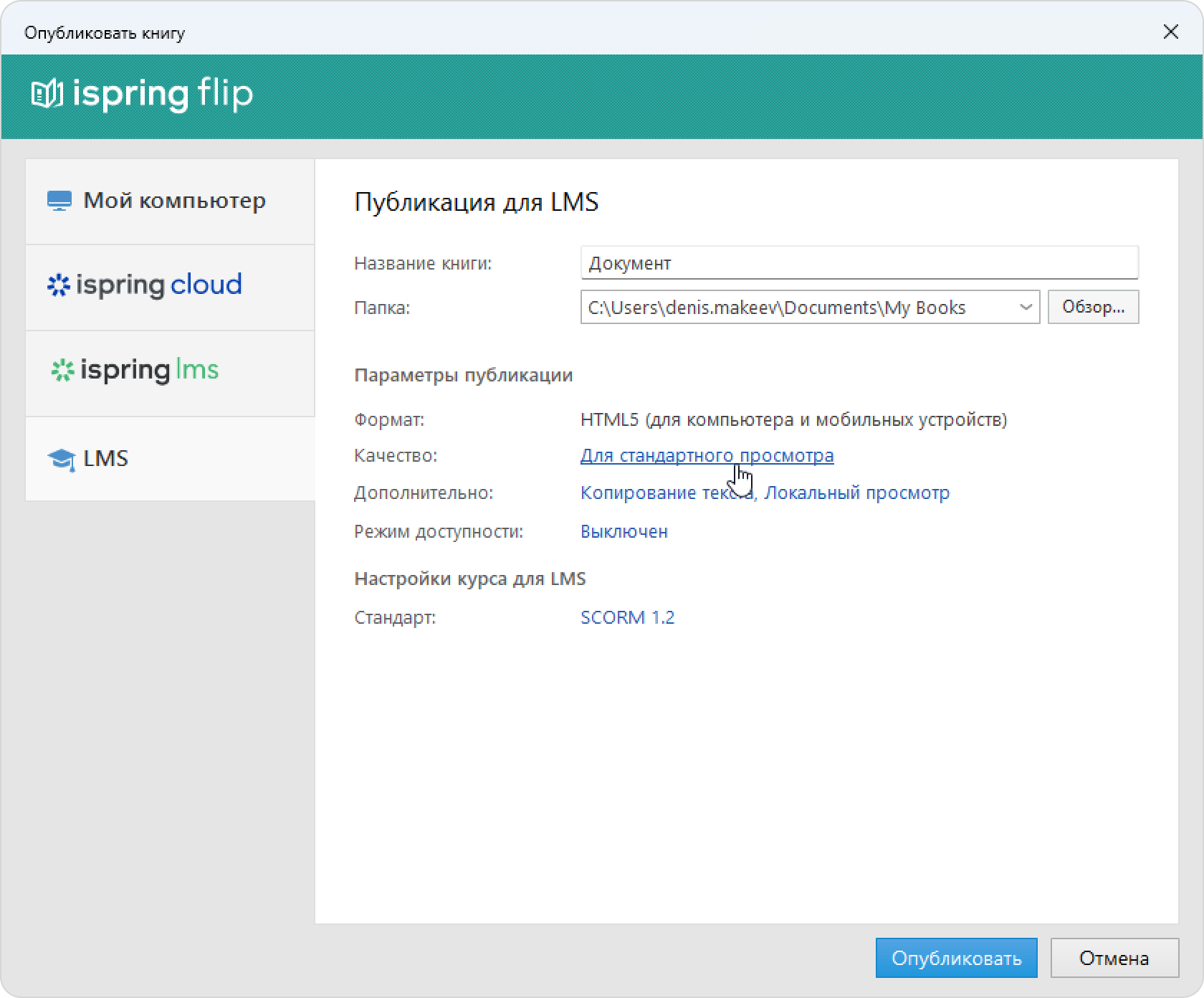Click the monitor icon next to Мой компьютер
The image size is (1204, 998).
[x=59, y=201]
